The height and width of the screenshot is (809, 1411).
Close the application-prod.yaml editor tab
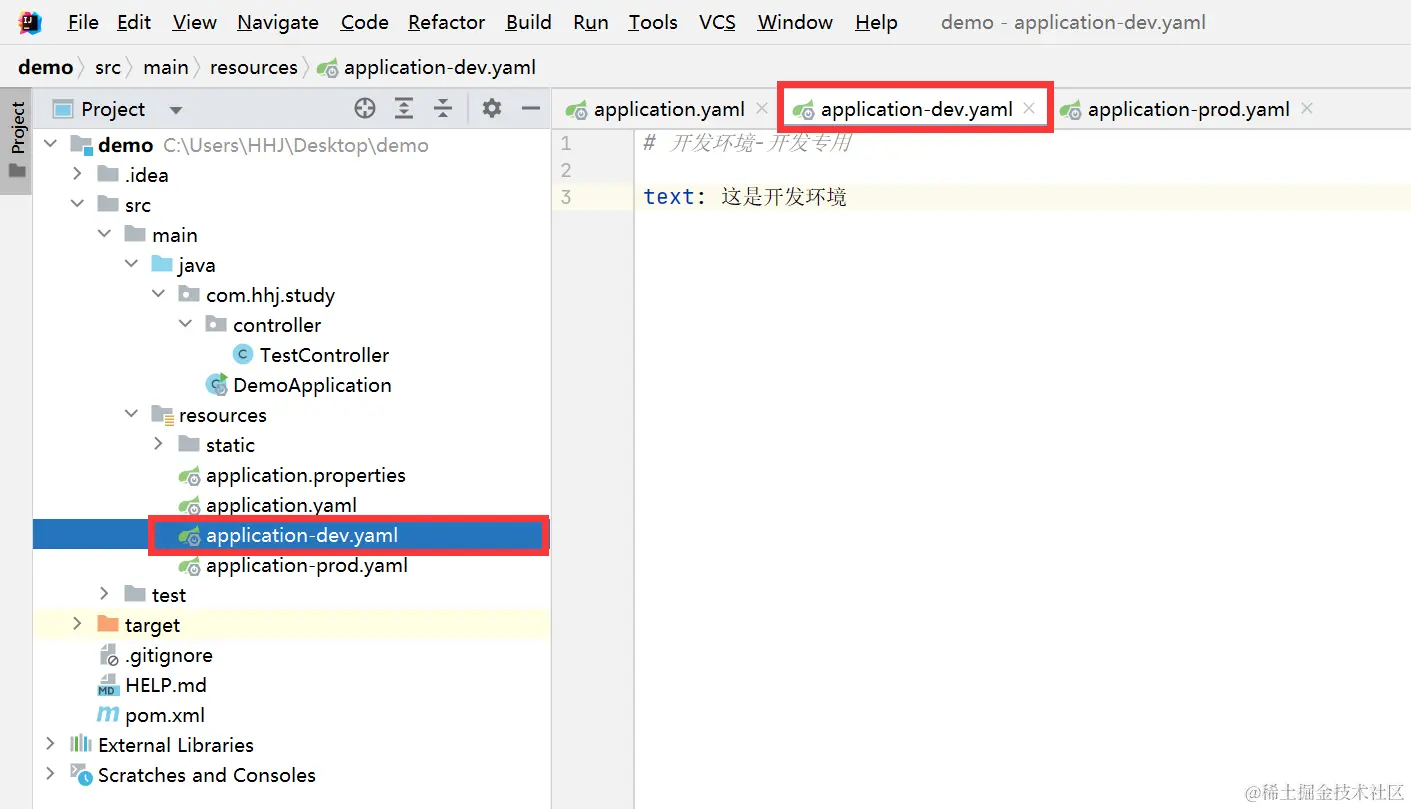(x=1306, y=108)
